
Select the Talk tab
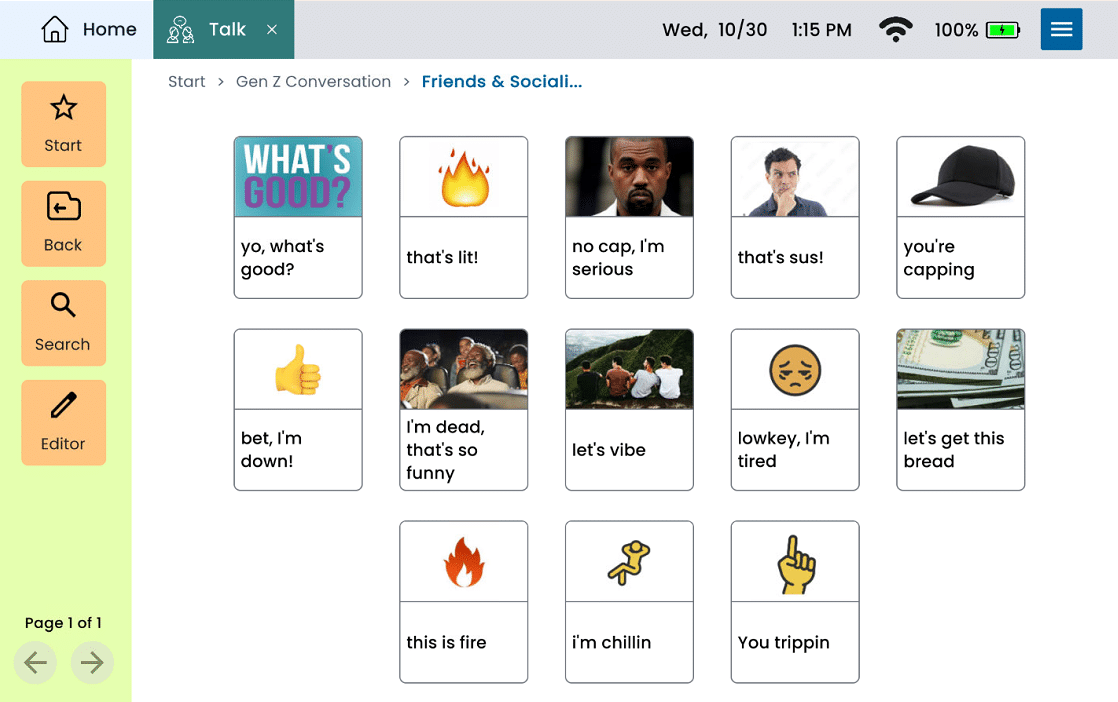[x=208, y=30]
